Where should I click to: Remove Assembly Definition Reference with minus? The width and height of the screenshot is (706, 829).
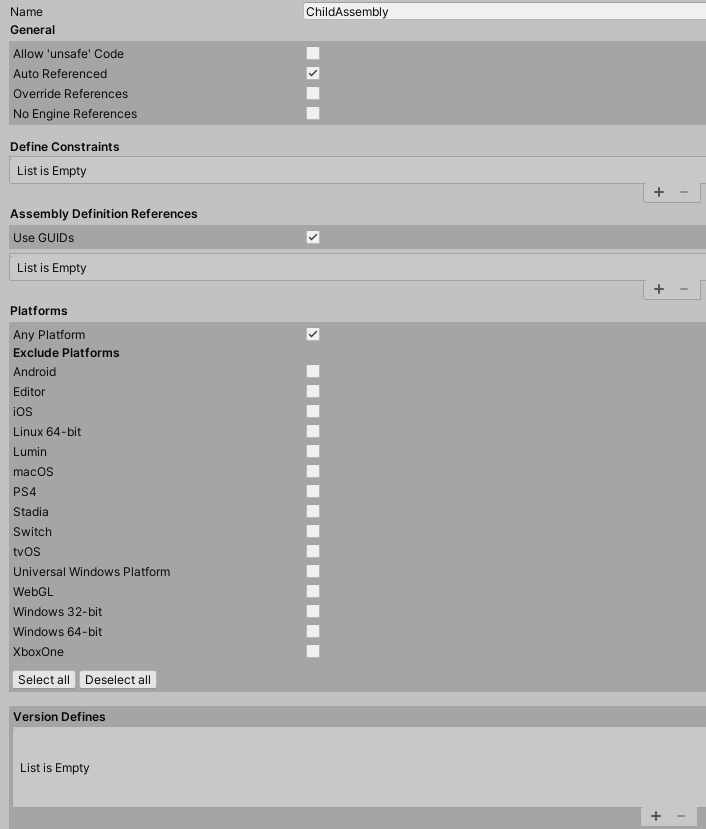click(x=684, y=289)
